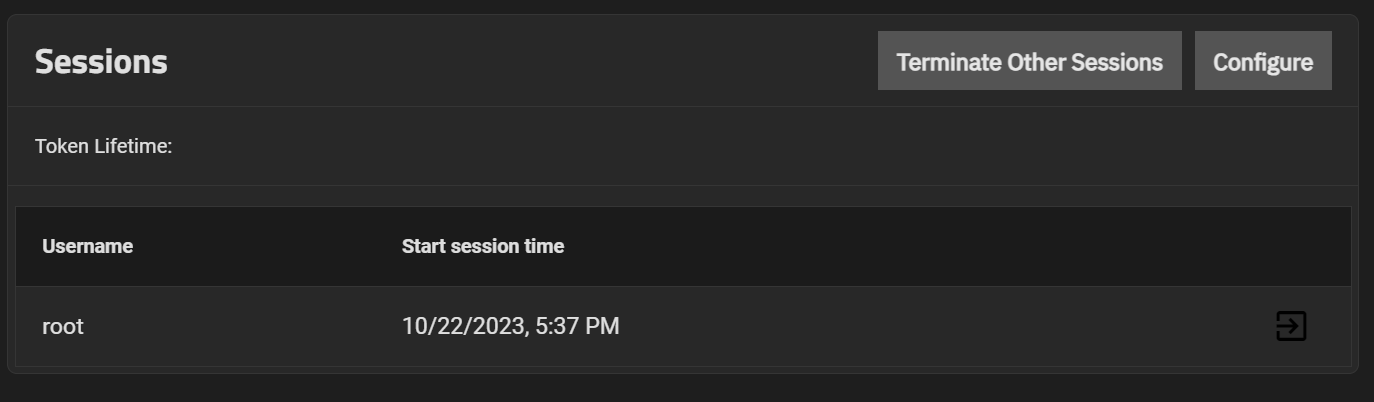
Task: End all other sessions with Terminate button
Action: click(x=1029, y=61)
